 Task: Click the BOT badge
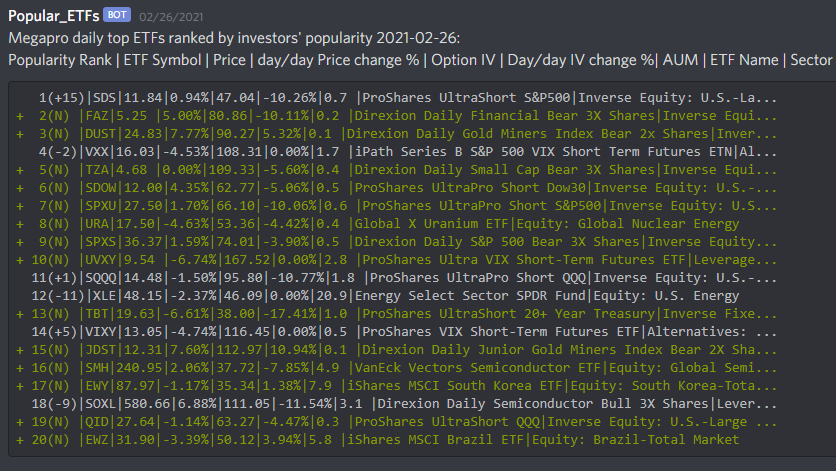pos(117,15)
